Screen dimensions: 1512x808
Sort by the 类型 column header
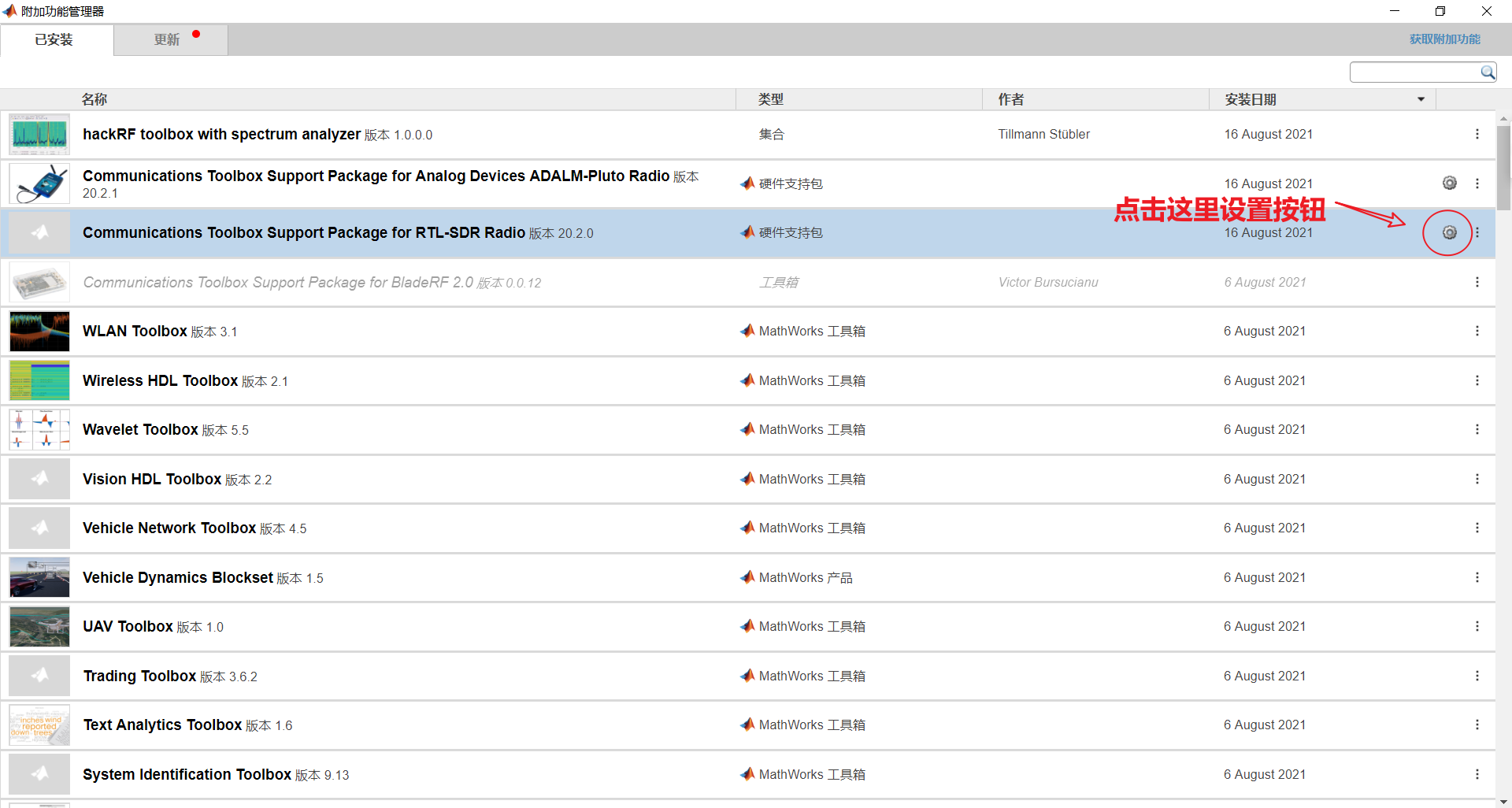[x=770, y=99]
